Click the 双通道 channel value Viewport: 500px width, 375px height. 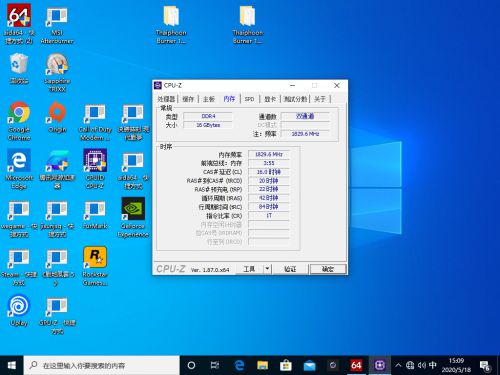point(305,116)
